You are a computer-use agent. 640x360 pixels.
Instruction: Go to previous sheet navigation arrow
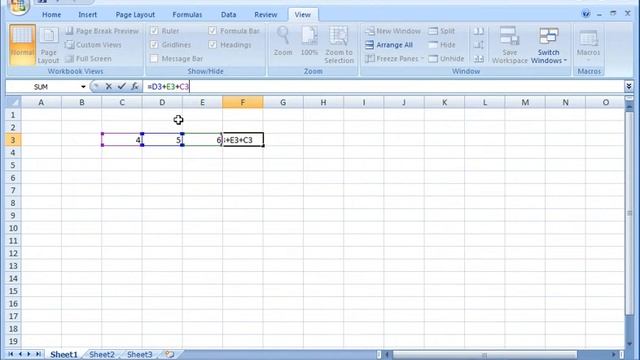pos(20,354)
